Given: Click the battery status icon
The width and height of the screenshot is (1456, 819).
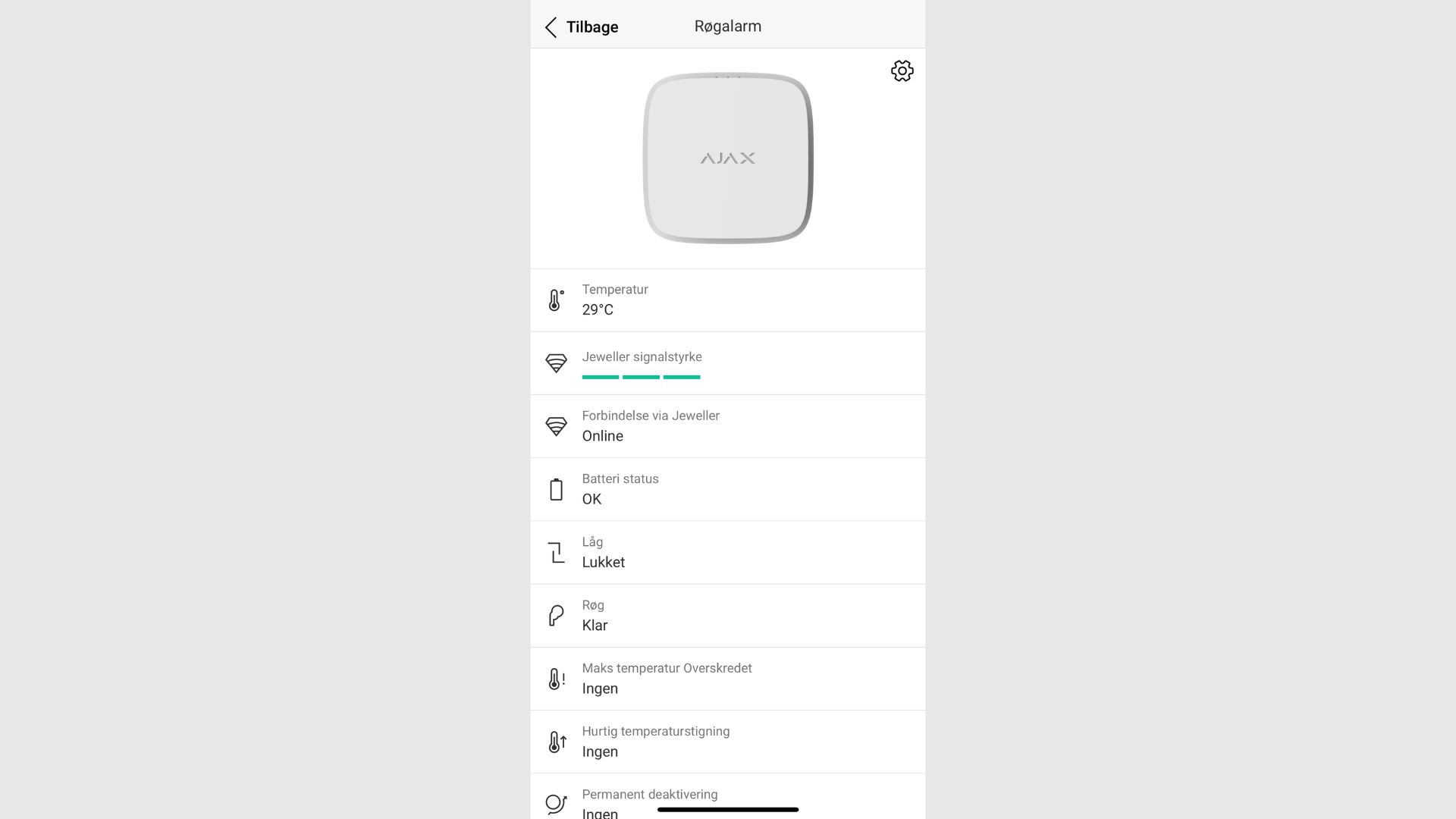Looking at the screenshot, I should 556,489.
